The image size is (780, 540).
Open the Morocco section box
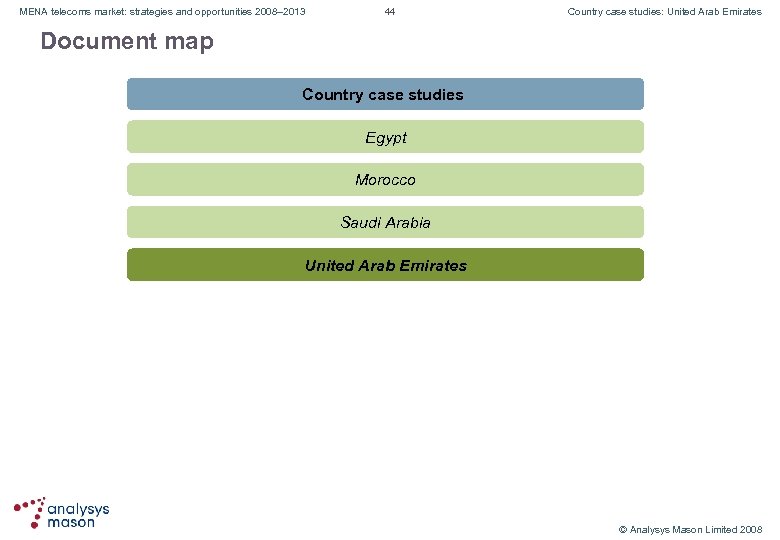click(385, 180)
